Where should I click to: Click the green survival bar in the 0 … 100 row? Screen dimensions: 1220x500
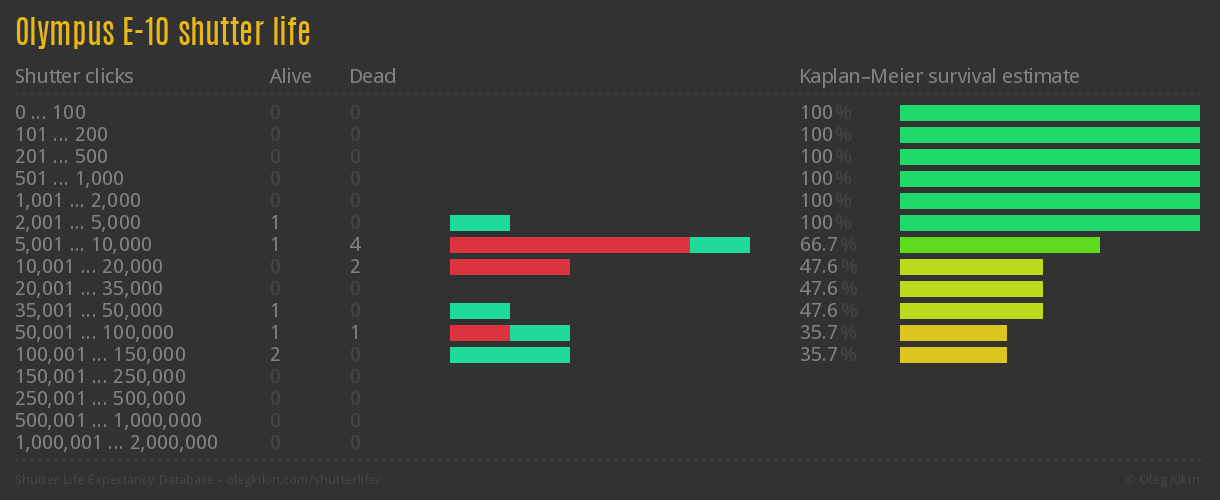(1049, 113)
